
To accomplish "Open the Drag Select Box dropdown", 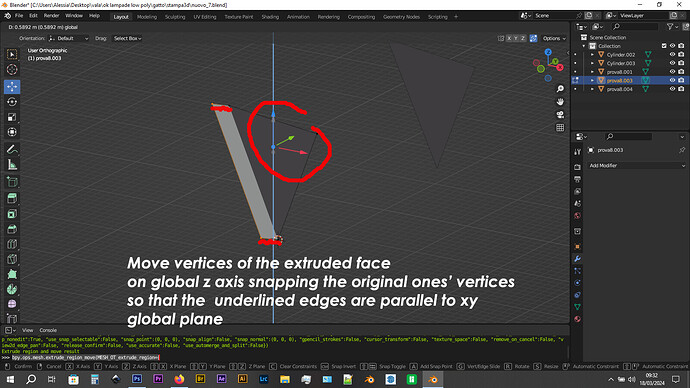I will [x=128, y=38].
